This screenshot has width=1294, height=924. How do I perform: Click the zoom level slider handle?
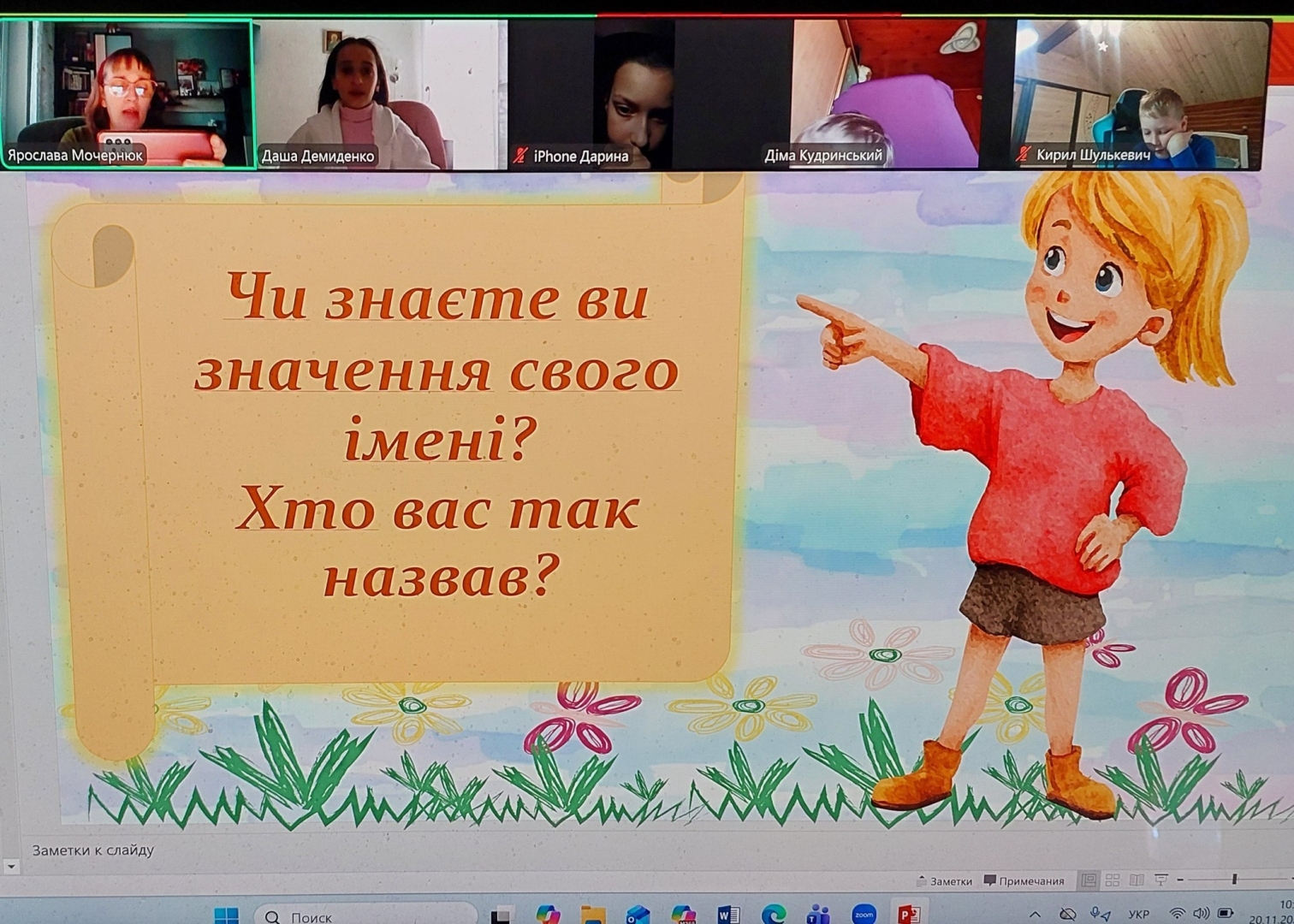coord(1234,880)
